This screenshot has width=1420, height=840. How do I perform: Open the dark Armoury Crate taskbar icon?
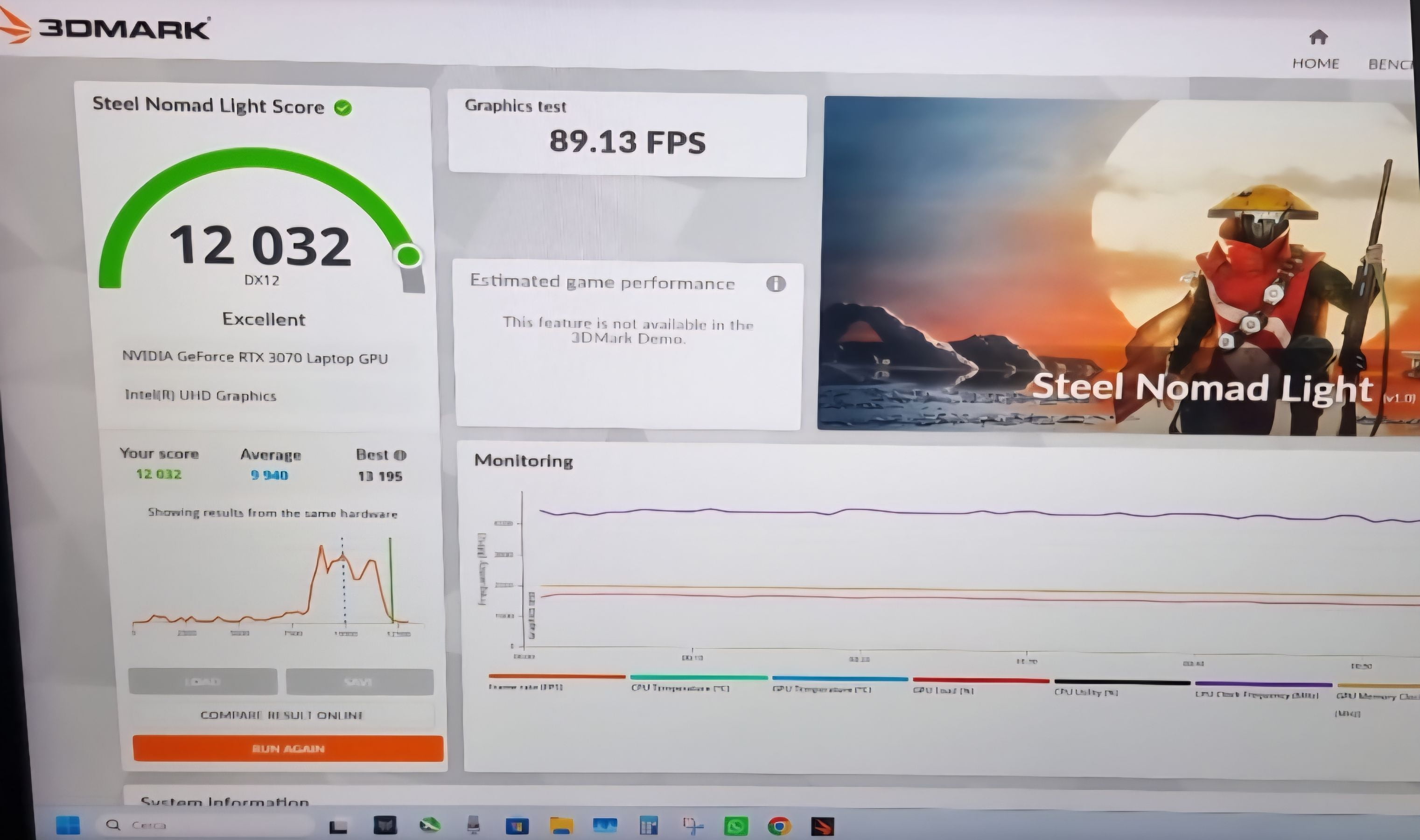coord(385,825)
